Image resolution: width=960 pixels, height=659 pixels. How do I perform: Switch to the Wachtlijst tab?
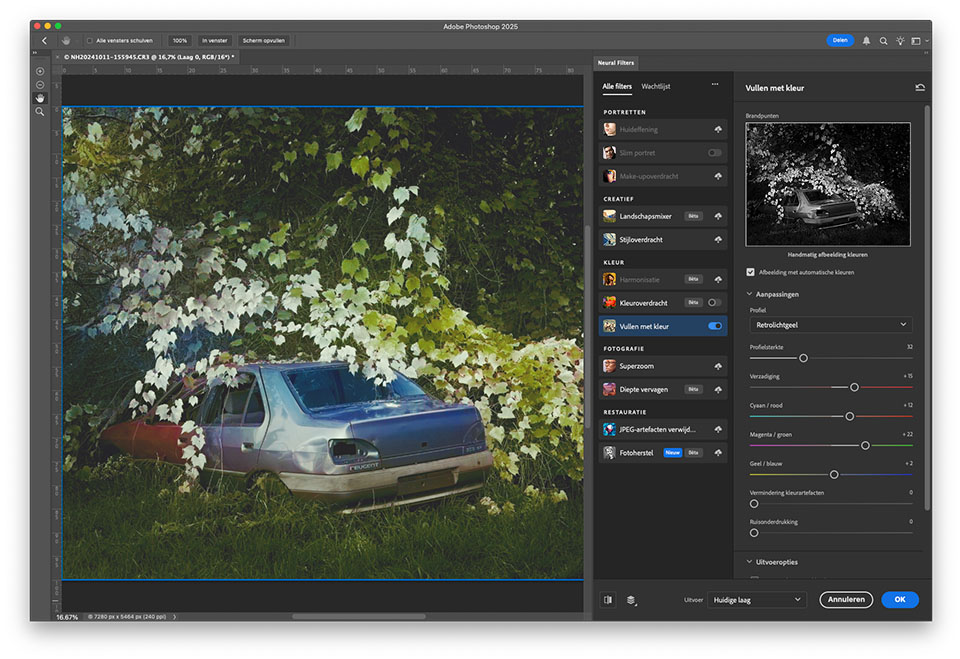point(656,86)
